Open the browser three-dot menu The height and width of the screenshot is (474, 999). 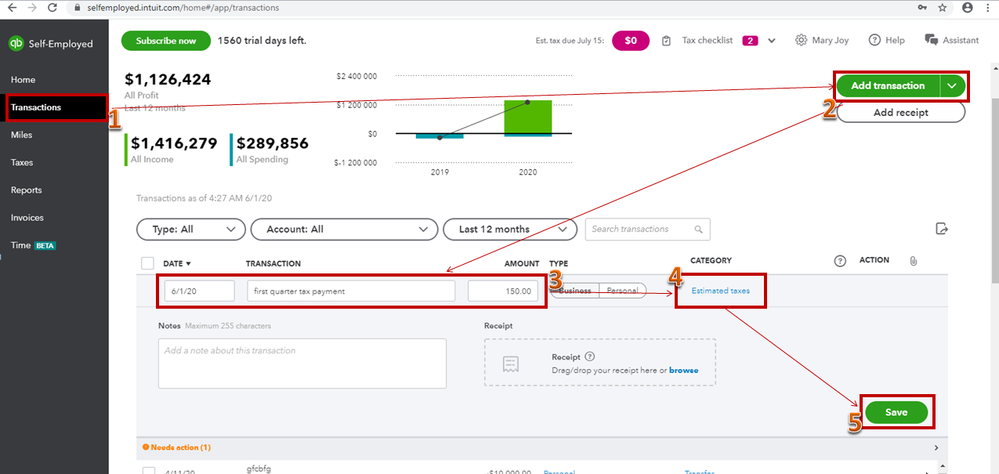[x=989, y=8]
